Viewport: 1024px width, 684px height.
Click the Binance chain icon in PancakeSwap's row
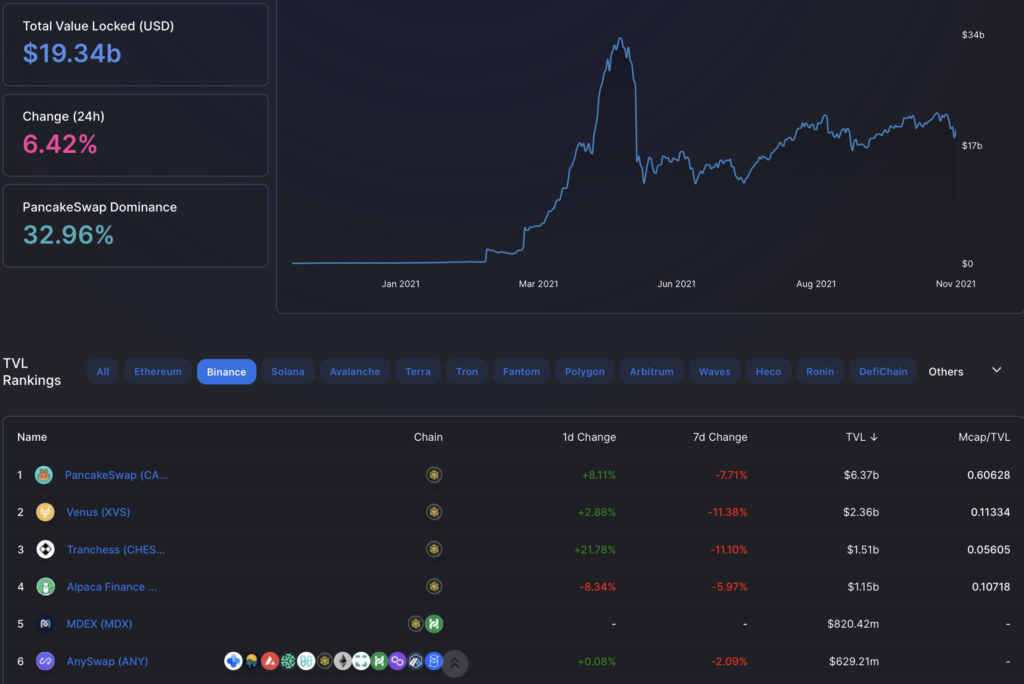click(x=434, y=475)
